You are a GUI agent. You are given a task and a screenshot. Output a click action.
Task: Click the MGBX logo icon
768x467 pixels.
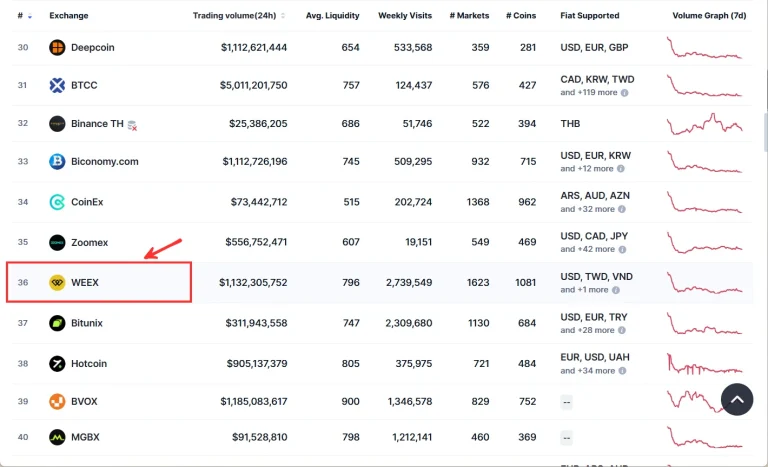click(x=57, y=437)
